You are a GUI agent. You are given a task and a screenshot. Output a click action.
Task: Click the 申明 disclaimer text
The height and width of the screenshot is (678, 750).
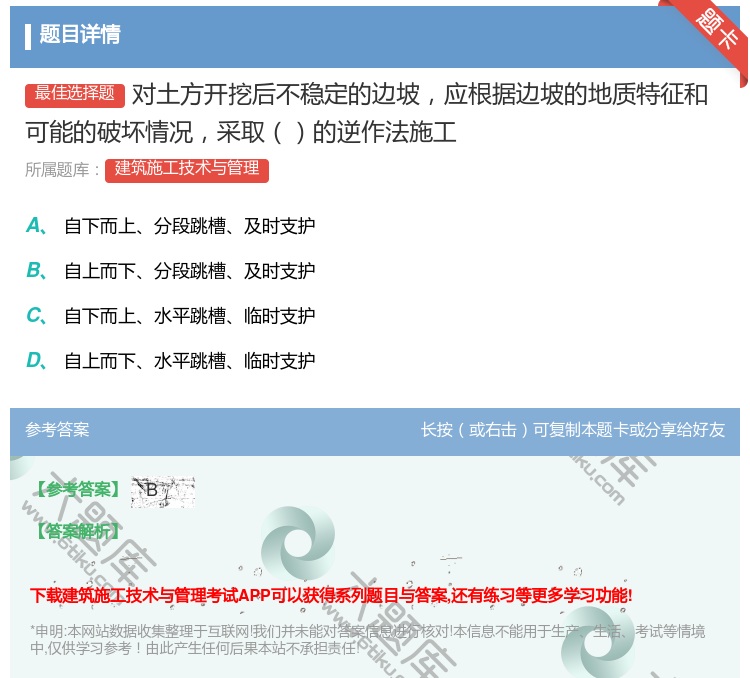point(367,640)
